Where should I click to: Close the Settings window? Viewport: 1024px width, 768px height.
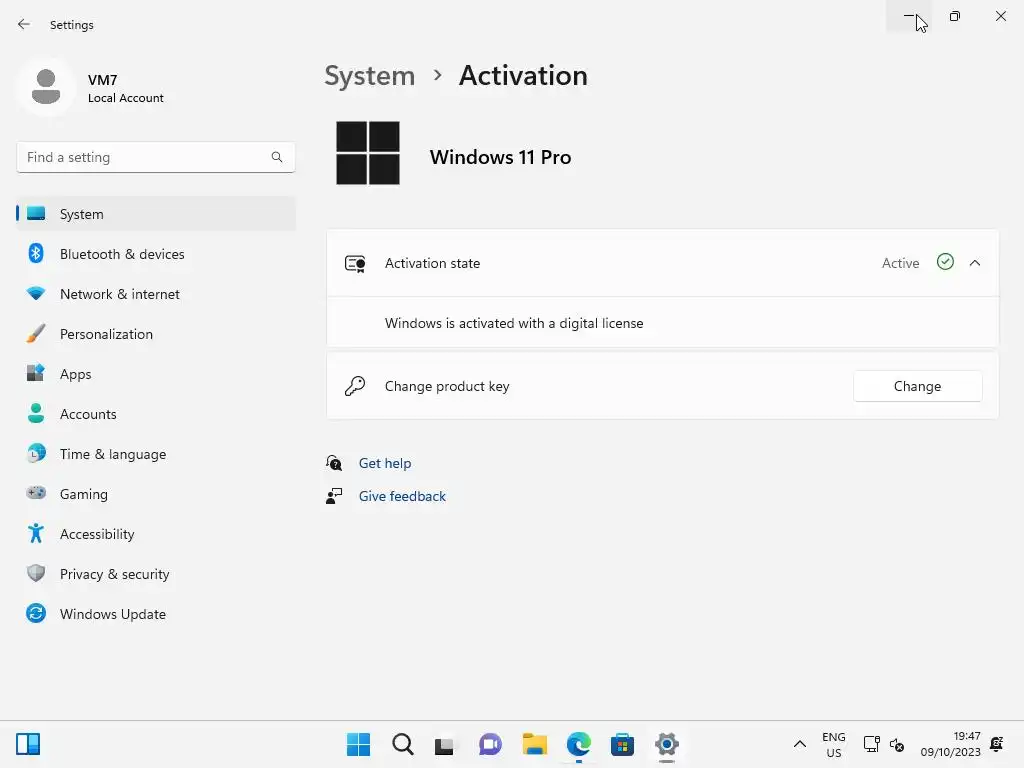click(x=1000, y=16)
